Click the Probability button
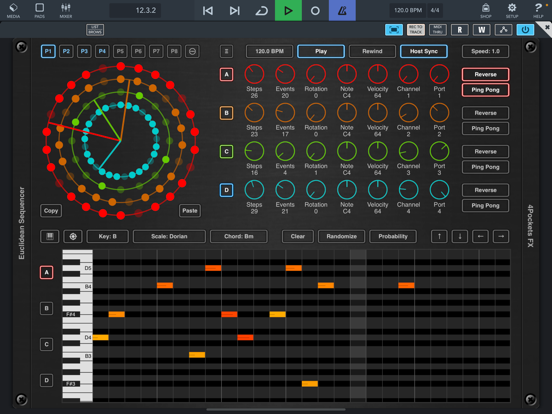552x414 pixels. 393,236
